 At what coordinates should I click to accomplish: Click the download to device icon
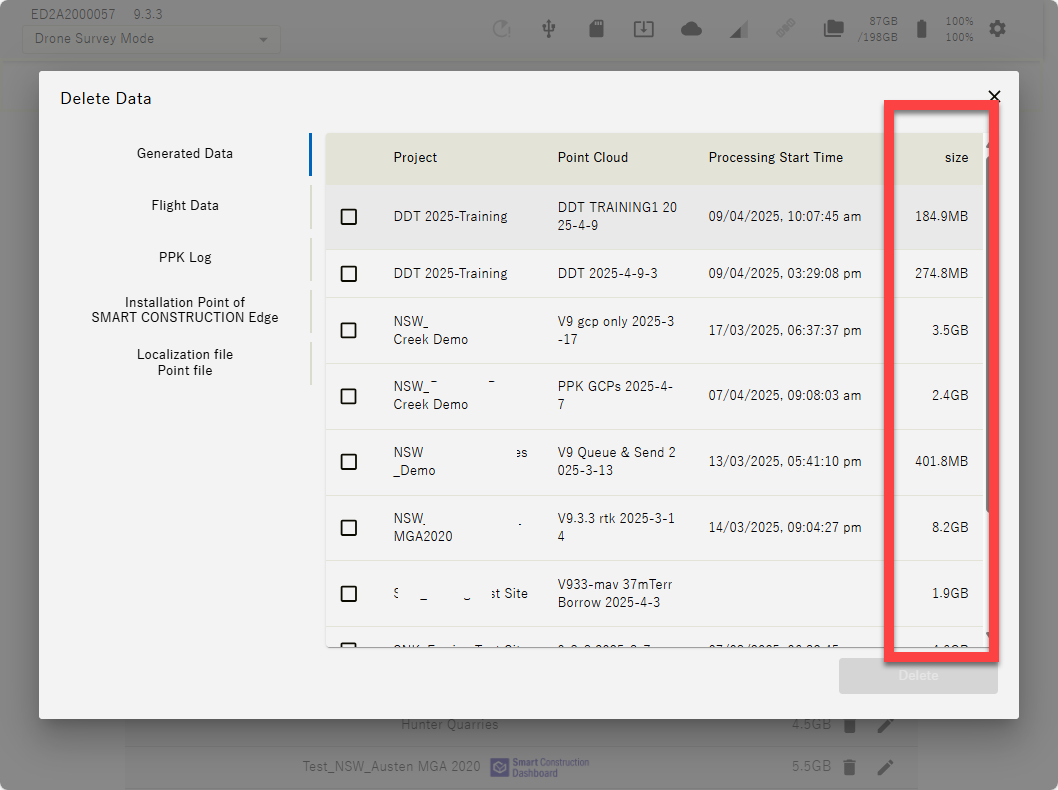(644, 28)
